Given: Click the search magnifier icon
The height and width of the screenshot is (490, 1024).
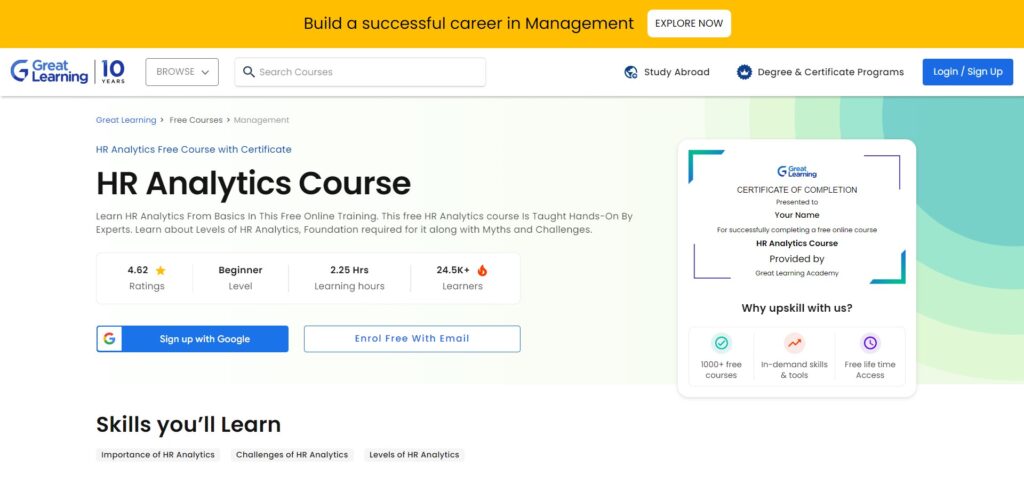Looking at the screenshot, I should coord(248,72).
